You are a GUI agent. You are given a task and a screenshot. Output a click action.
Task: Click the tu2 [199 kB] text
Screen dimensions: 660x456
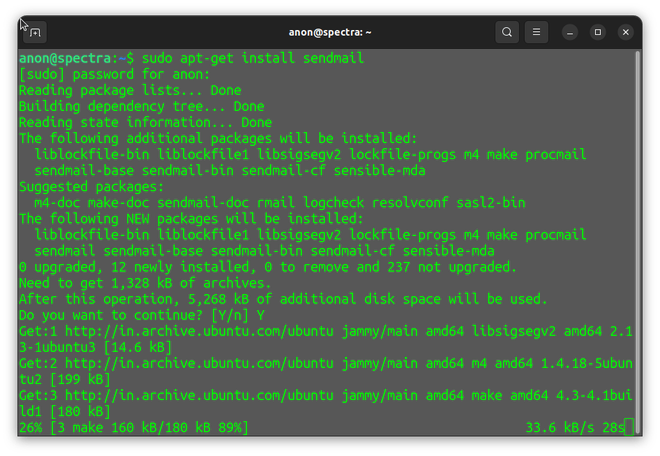click(x=65, y=379)
